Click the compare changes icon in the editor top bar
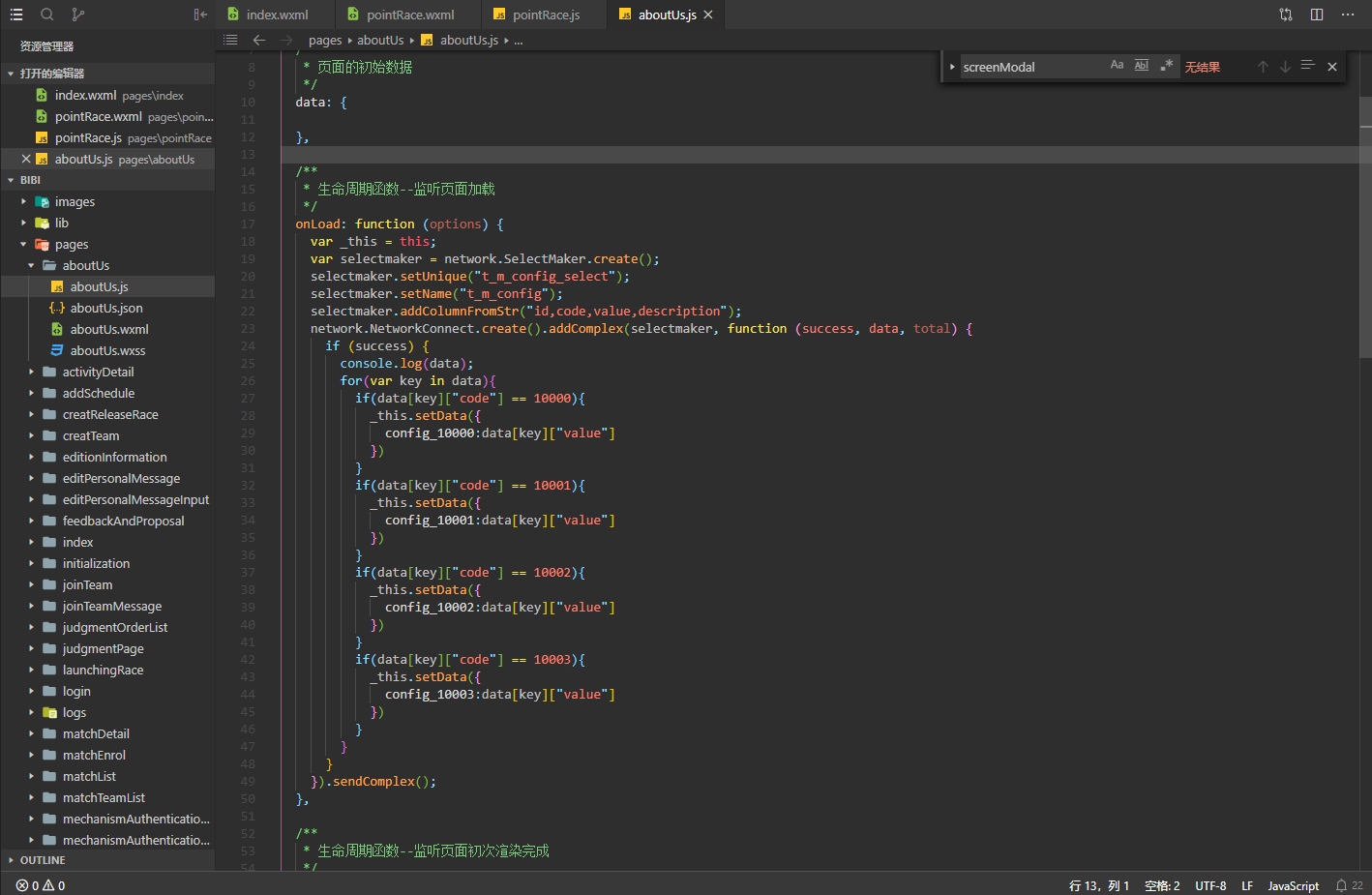This screenshot has height=895, width=1372. 1286,15
